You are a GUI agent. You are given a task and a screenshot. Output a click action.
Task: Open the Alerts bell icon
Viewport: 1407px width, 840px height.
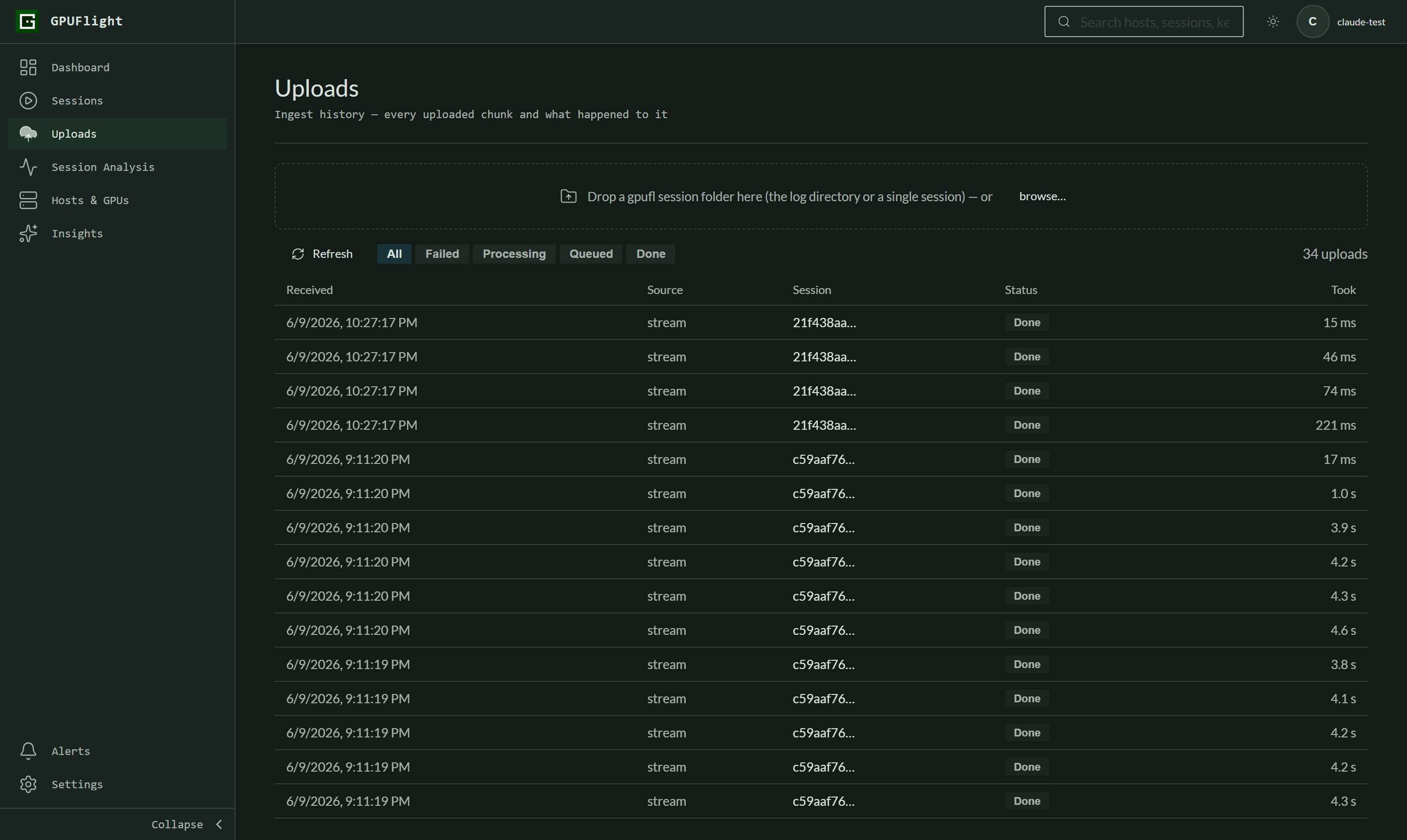28,751
